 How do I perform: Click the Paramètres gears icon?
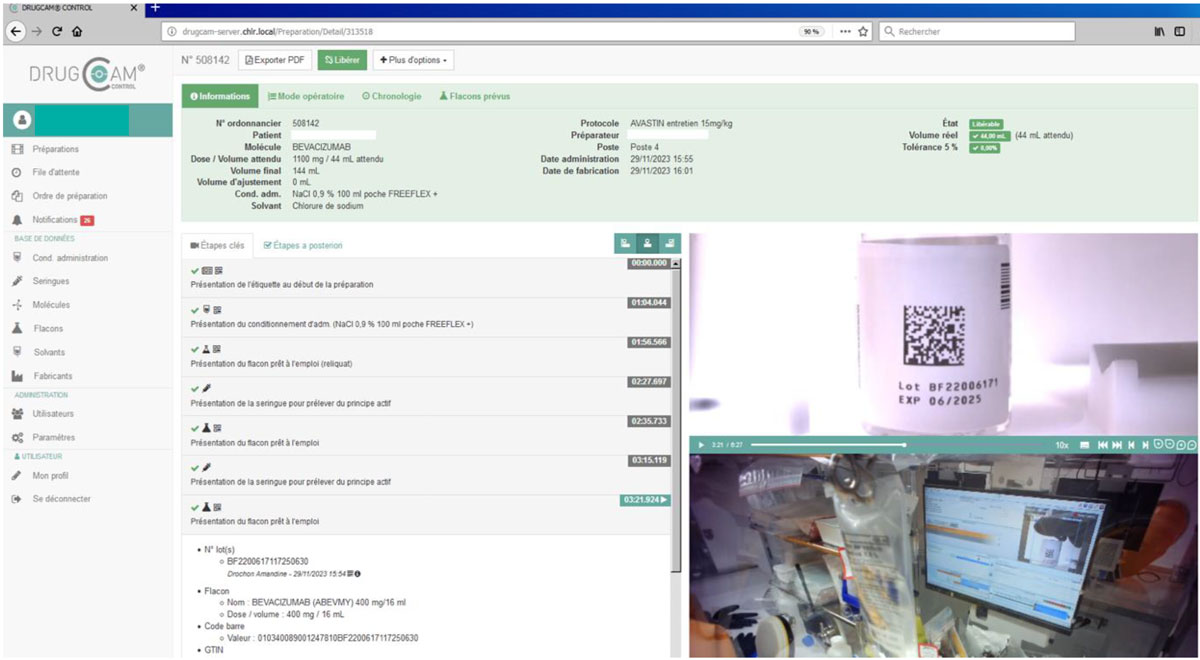[x=16, y=438]
